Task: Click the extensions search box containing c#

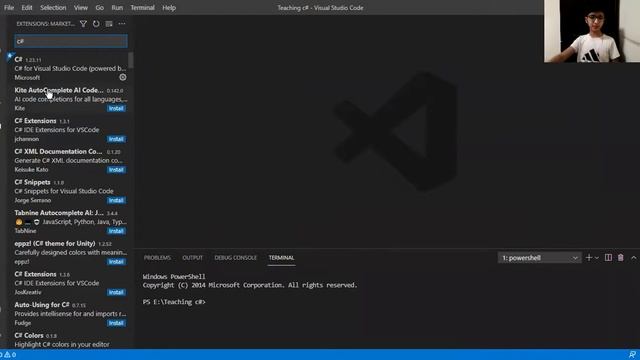Action: [x=71, y=41]
